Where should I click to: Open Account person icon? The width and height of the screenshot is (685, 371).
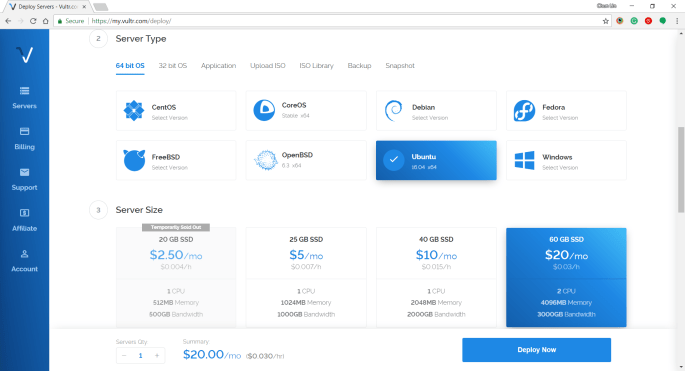(x=24, y=254)
